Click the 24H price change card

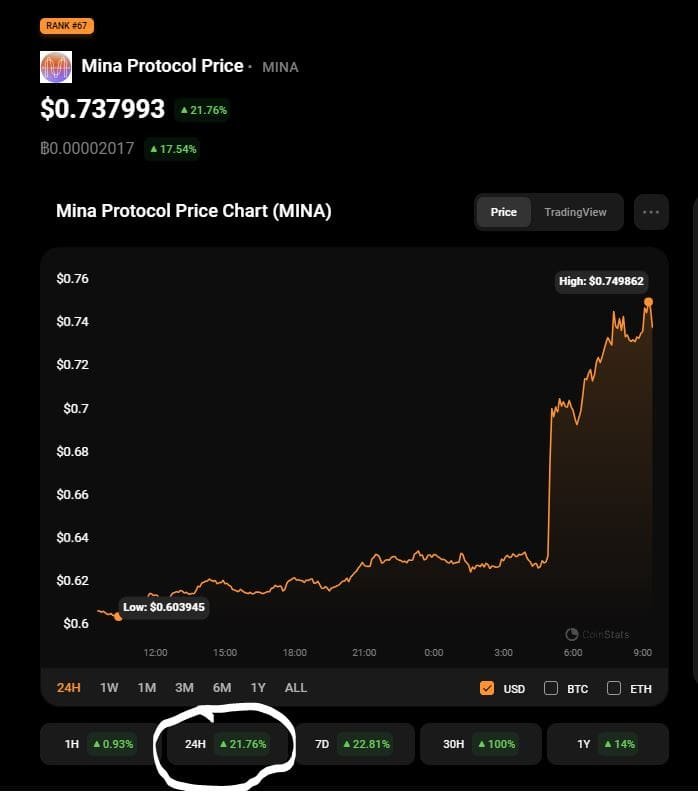(225, 744)
